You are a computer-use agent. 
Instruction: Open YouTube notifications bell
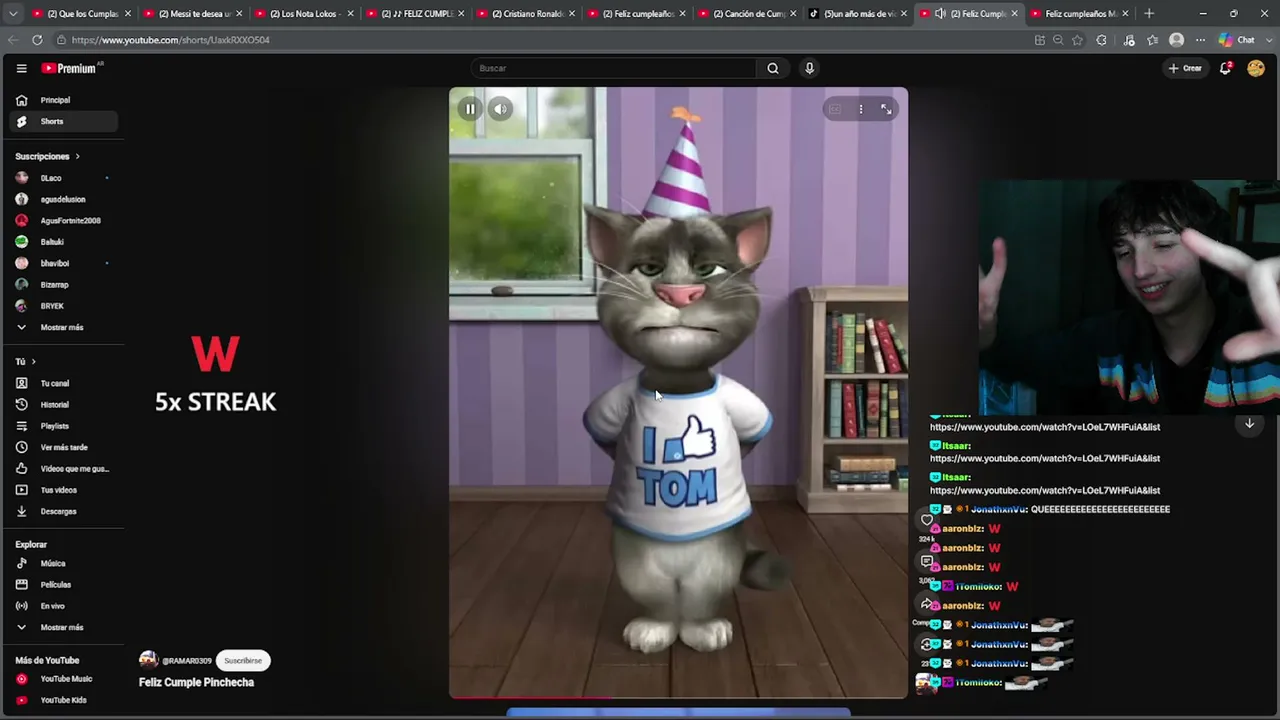tap(1225, 68)
